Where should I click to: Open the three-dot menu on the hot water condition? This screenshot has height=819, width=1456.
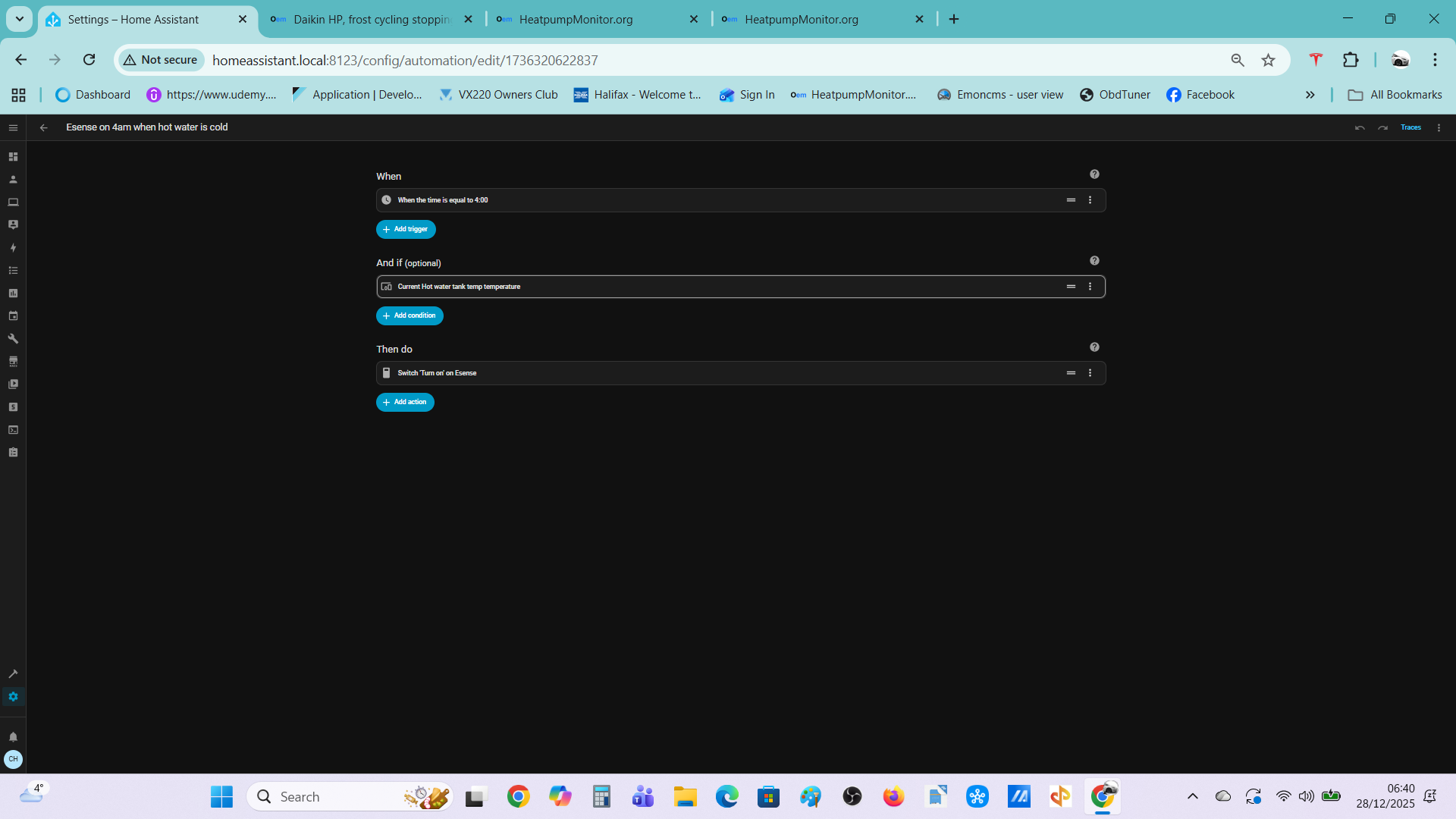click(1090, 287)
